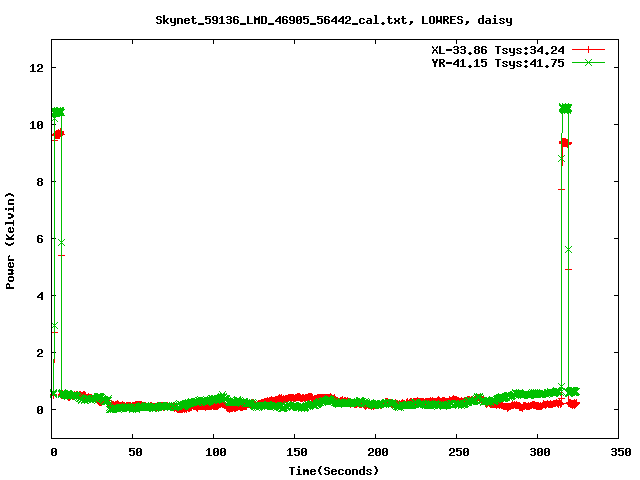Click the Time(Seconds) x-axis label
Screen dimensions: 640x480
334,471
